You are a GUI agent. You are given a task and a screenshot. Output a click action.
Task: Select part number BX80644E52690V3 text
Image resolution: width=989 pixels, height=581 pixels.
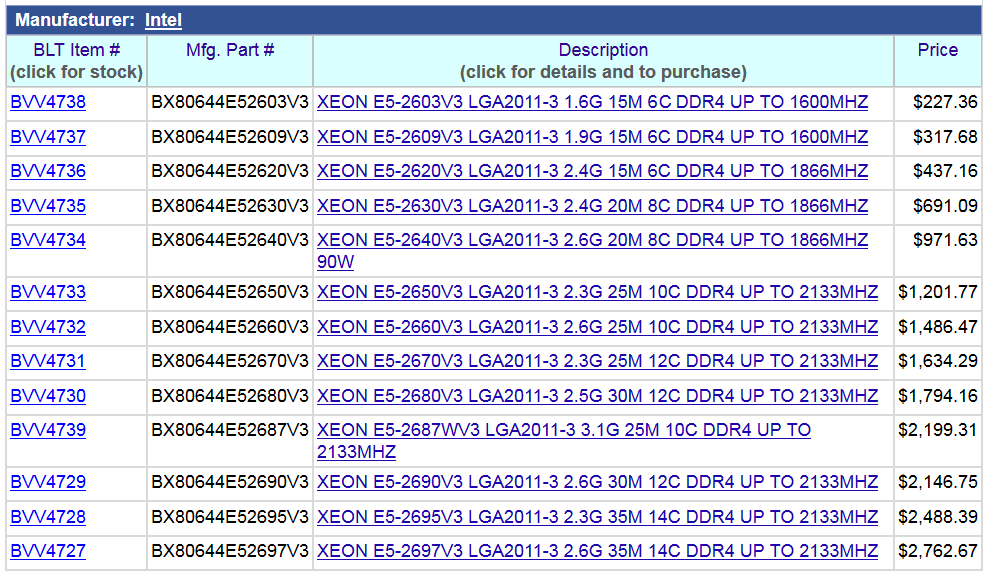pyautogui.click(x=230, y=482)
